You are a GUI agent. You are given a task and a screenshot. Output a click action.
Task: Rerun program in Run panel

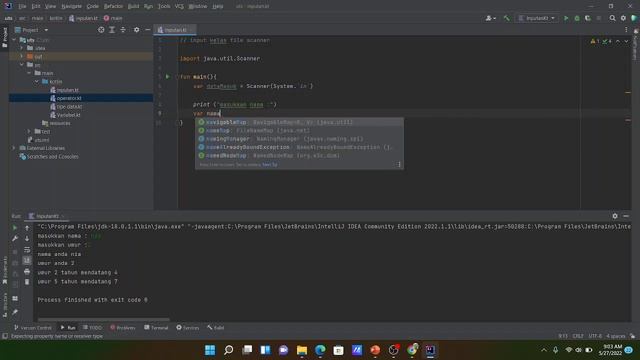[x=15, y=228]
